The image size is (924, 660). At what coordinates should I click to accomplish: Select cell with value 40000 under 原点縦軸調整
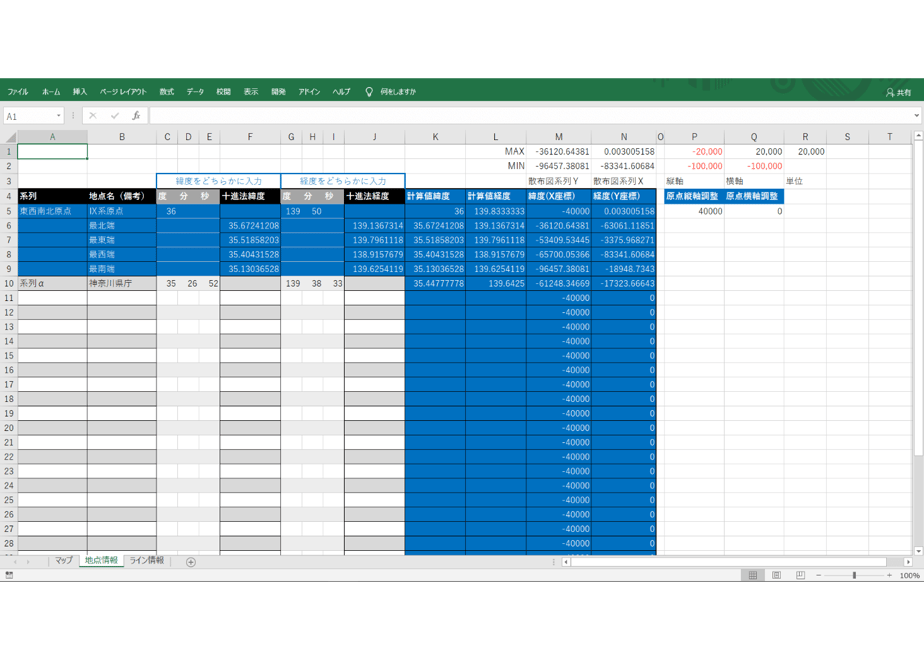click(x=694, y=211)
